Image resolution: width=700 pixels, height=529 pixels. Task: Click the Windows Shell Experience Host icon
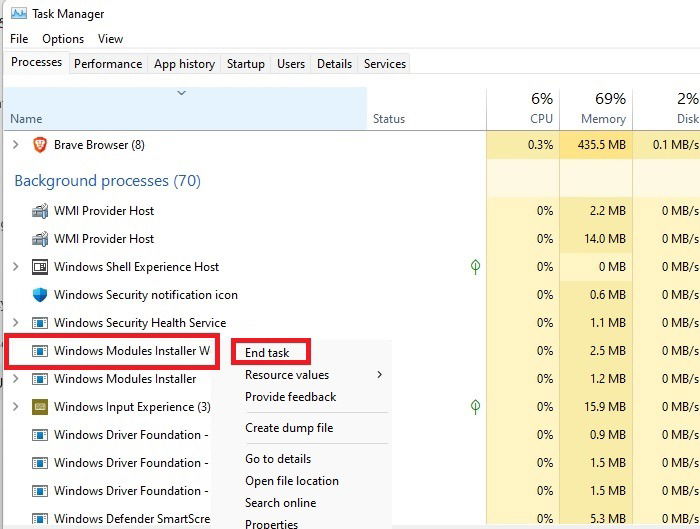point(40,267)
